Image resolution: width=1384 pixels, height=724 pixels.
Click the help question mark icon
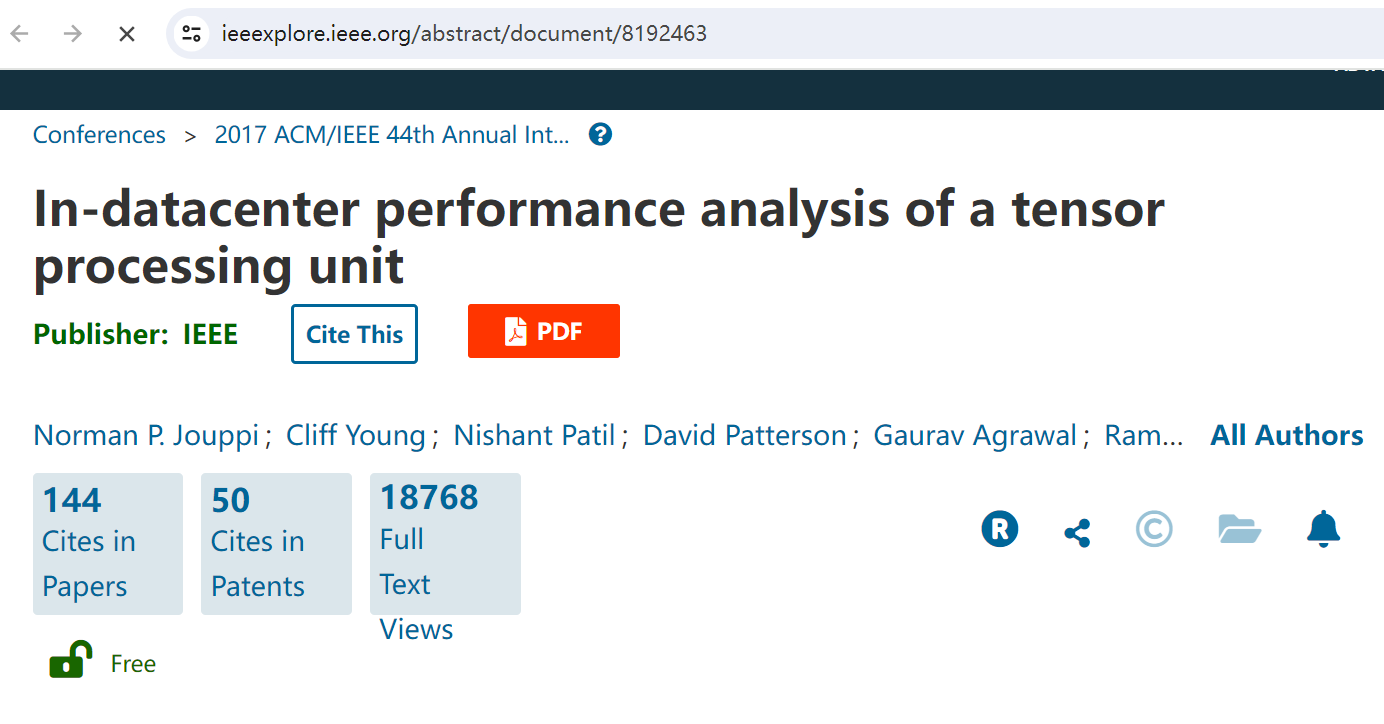click(600, 134)
